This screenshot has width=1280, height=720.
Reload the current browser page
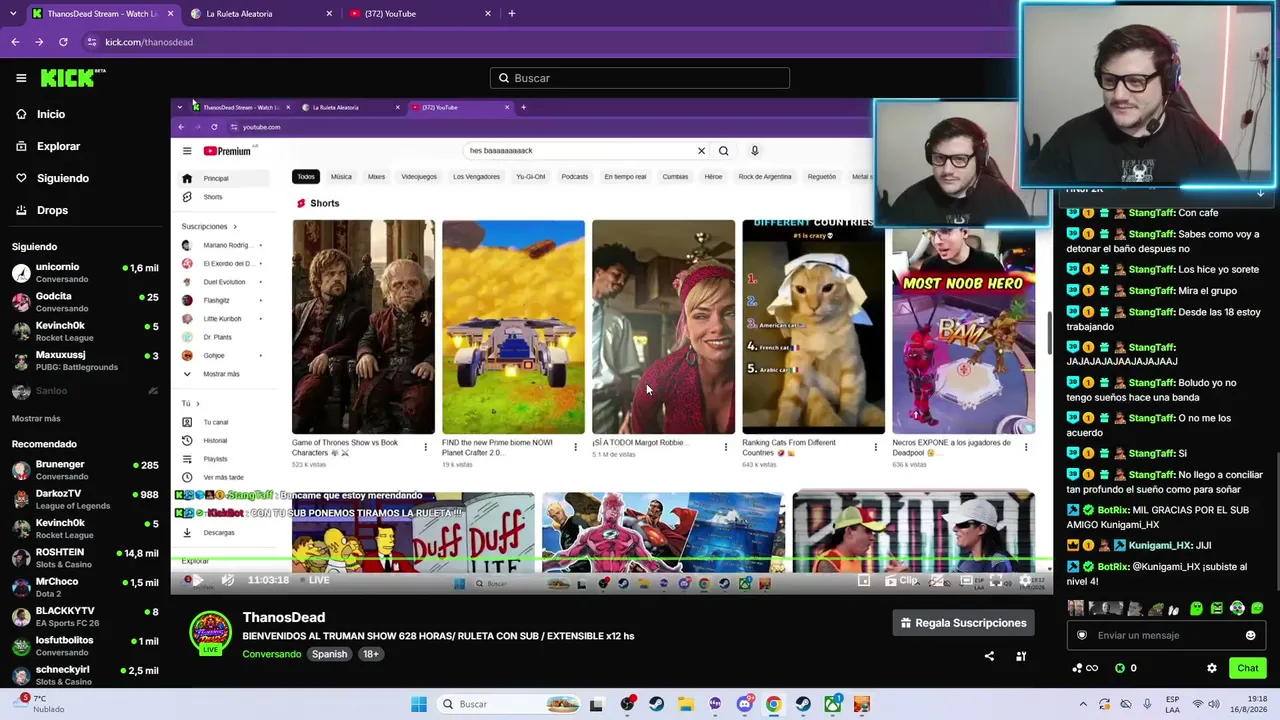pyautogui.click(x=63, y=42)
